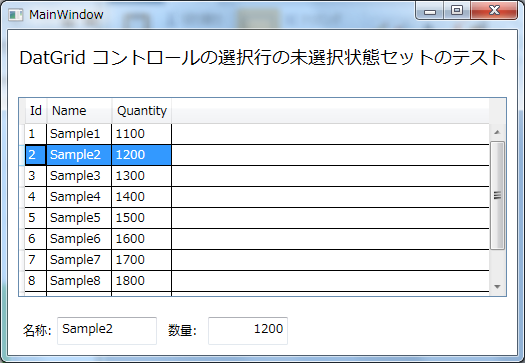Click the highlighted 1200 quantity cell in the grid
This screenshot has width=525, height=363.
coord(142,155)
